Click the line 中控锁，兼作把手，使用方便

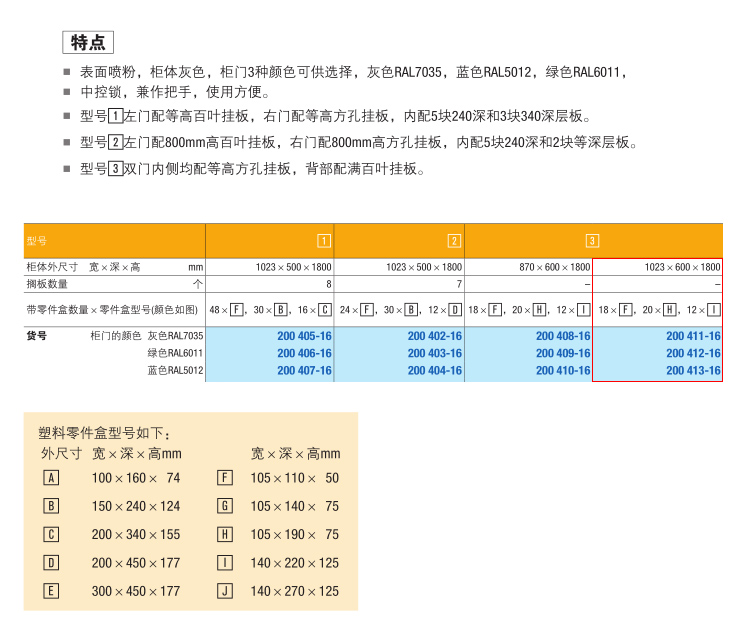[x=175, y=92]
